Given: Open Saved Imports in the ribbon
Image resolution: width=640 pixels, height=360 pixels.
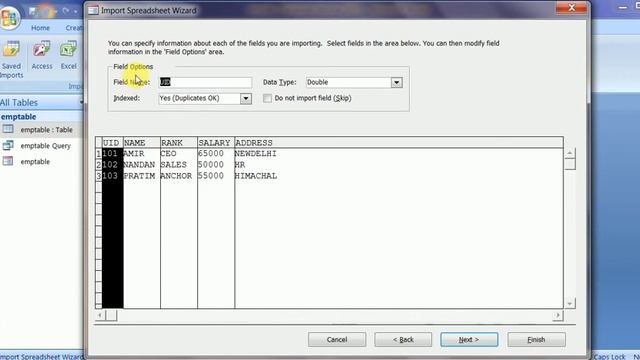Looking at the screenshot, I should pos(11,60).
